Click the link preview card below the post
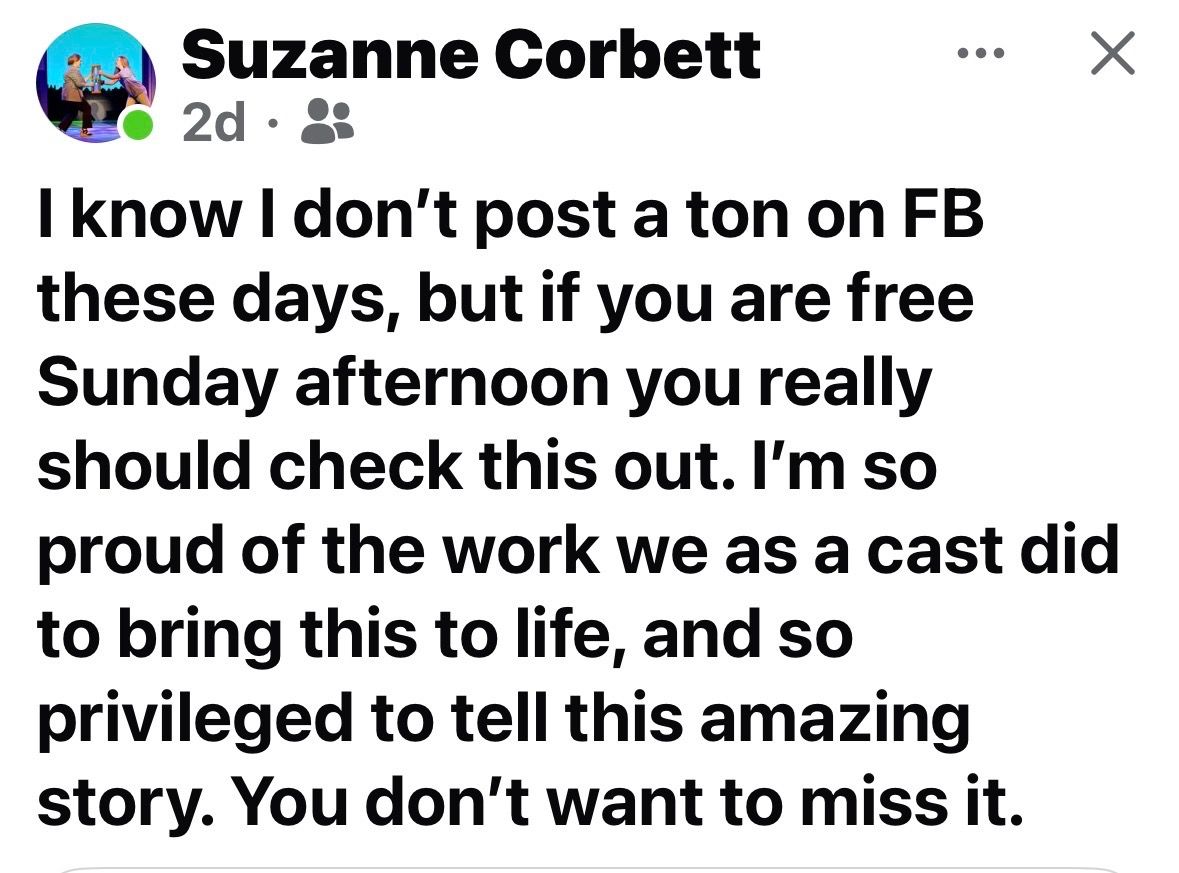Screen dimensions: 1179x873 tap(589, 868)
